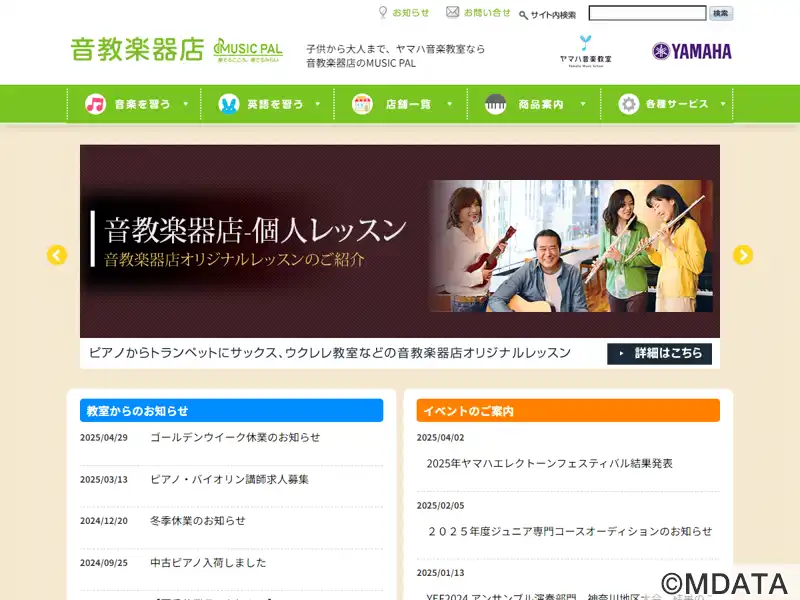Image resolution: width=800 pixels, height=600 pixels.
Task: Open the ジュニア専門コースオーディション notice link
Action: 569,531
